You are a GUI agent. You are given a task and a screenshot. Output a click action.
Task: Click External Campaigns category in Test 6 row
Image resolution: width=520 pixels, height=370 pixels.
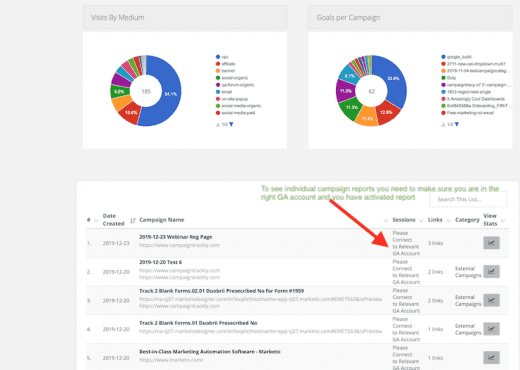468,272
